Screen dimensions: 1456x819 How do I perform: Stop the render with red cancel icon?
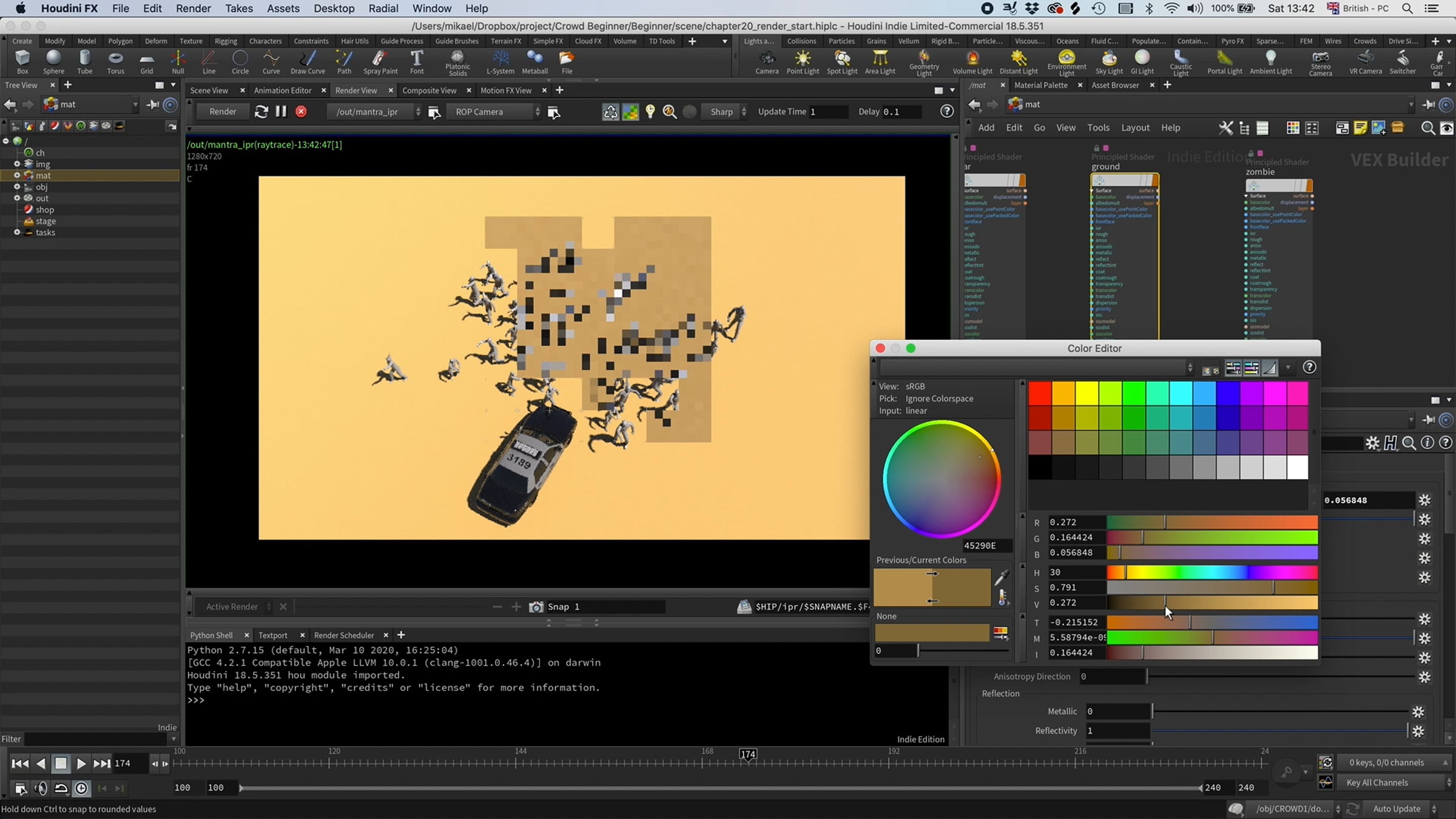coord(301,112)
